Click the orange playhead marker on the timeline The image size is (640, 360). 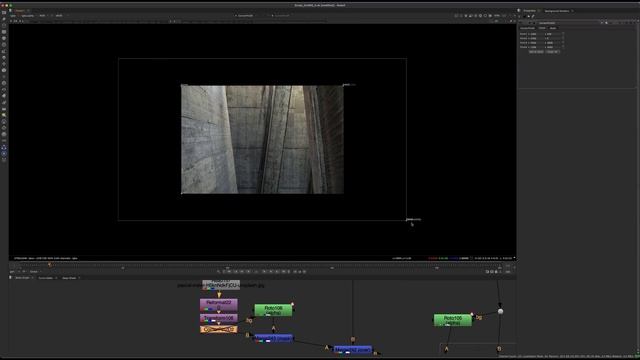pyautogui.click(x=49, y=265)
